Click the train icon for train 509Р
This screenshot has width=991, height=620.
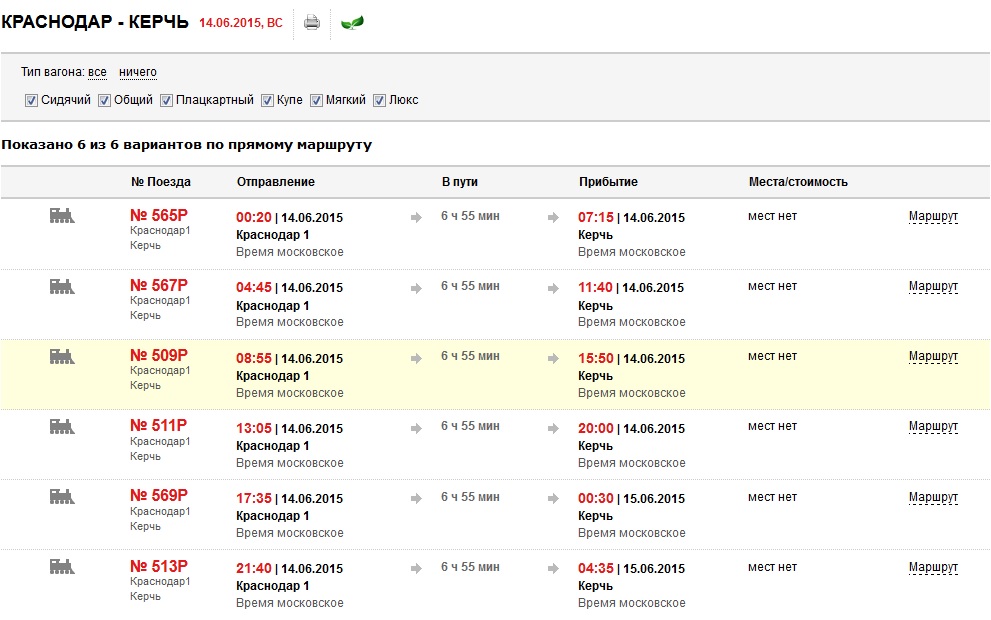pos(62,356)
